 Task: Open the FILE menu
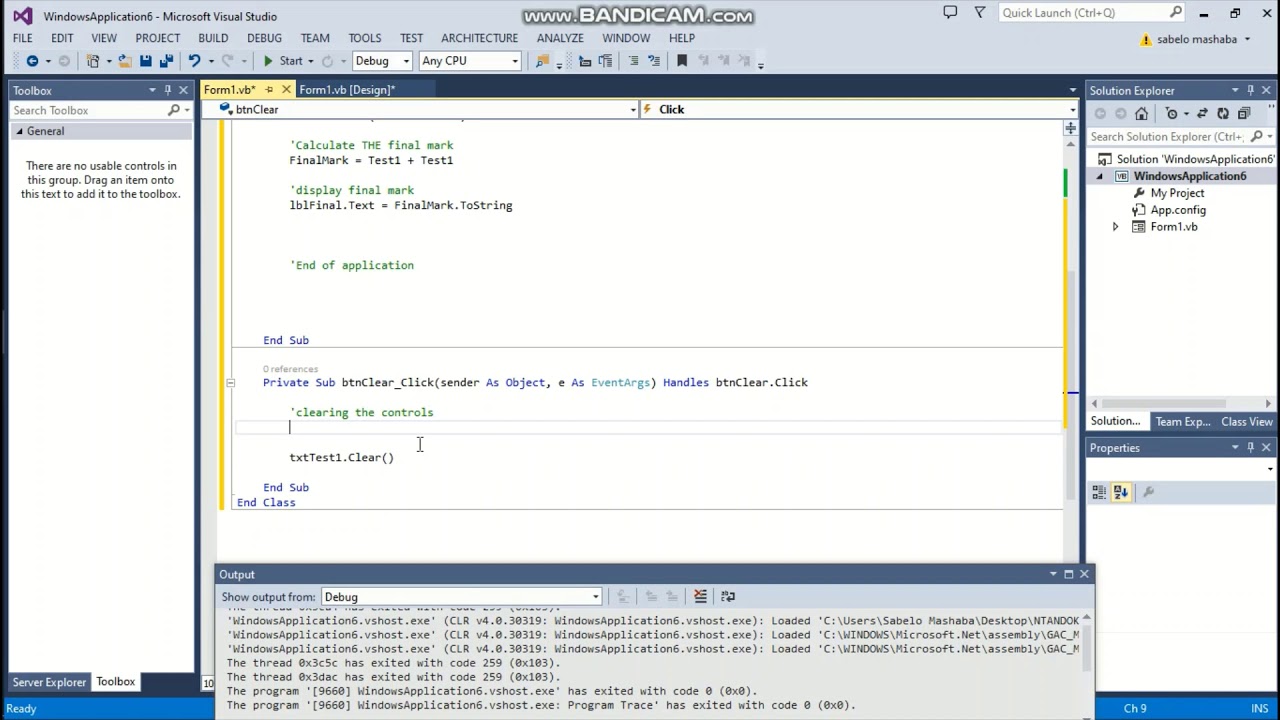[22, 38]
